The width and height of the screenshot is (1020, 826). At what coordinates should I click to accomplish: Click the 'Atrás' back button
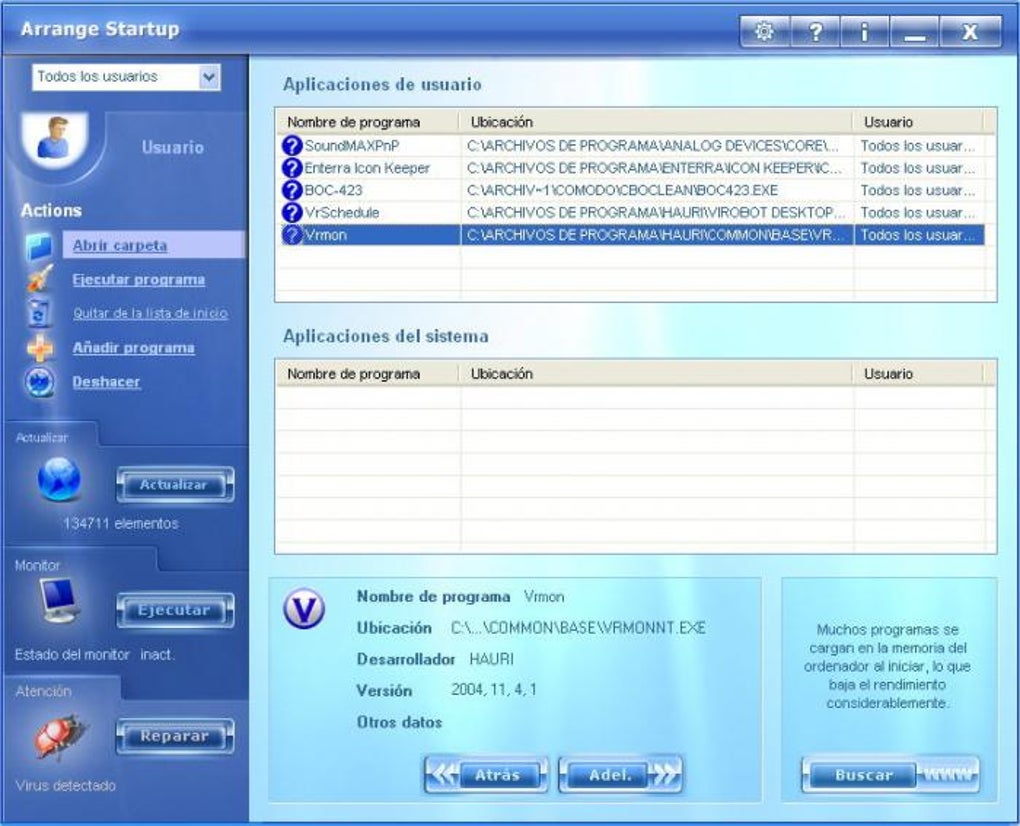point(486,775)
